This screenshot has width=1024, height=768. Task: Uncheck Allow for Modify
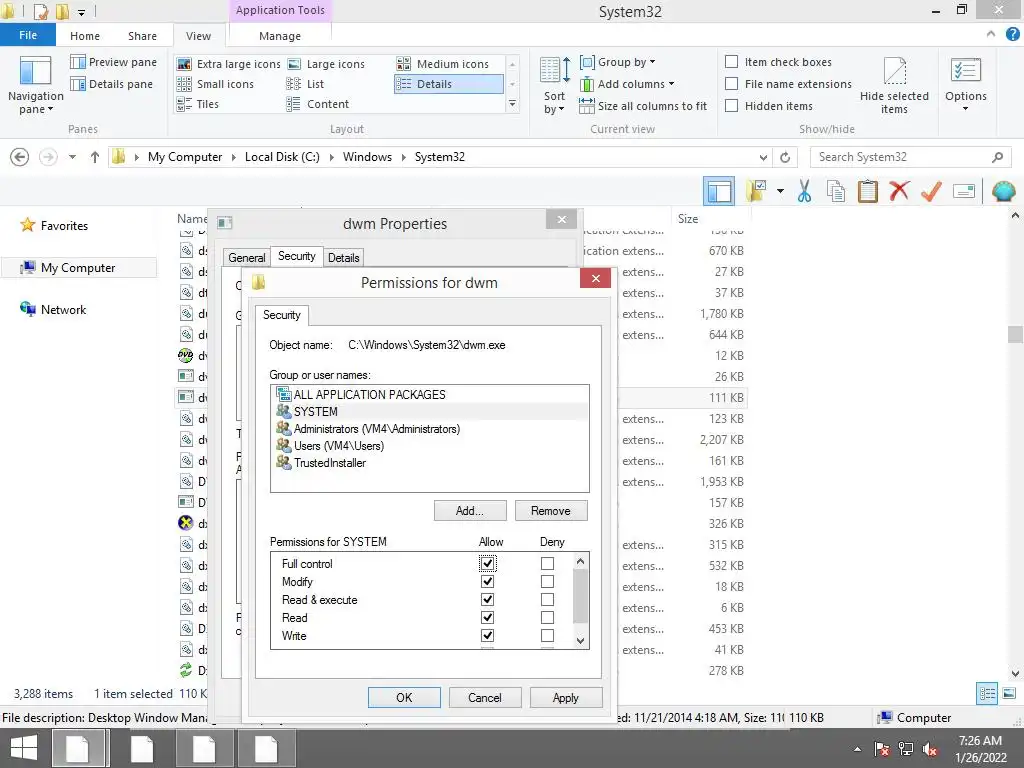pyautogui.click(x=487, y=581)
